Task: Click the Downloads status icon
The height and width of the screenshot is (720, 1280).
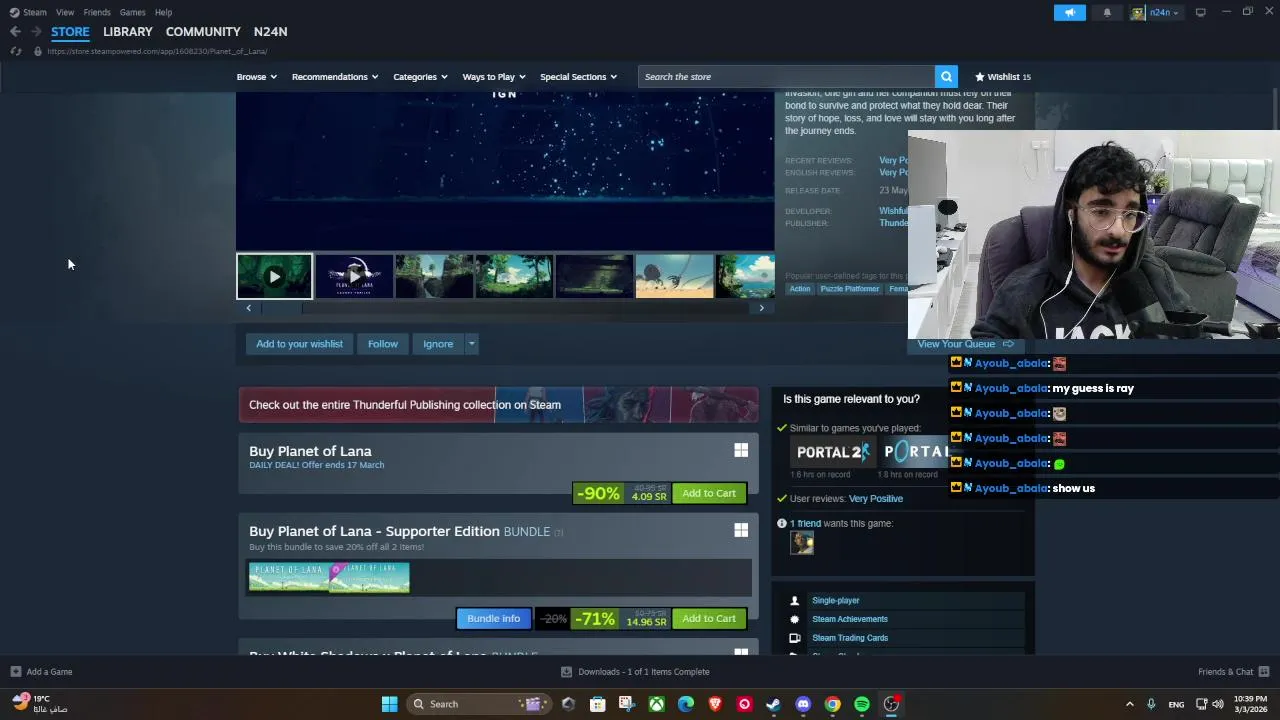Action: click(566, 672)
